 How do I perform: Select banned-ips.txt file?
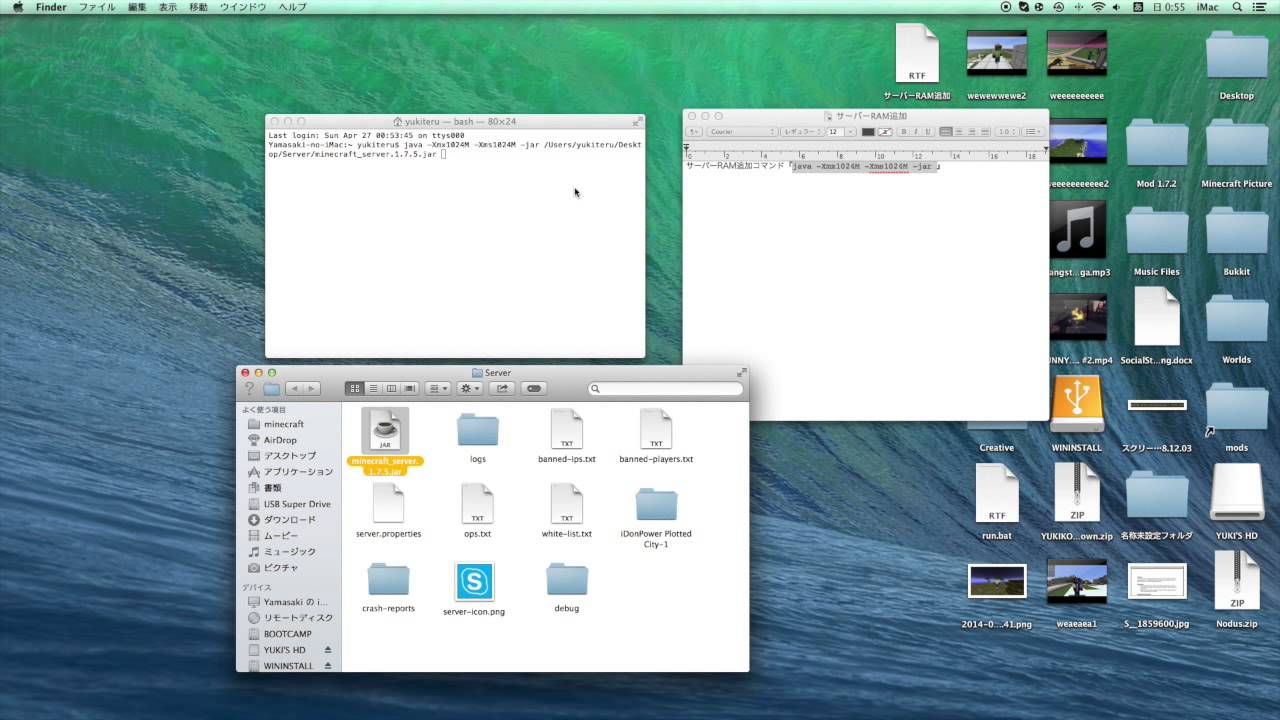[x=566, y=430]
